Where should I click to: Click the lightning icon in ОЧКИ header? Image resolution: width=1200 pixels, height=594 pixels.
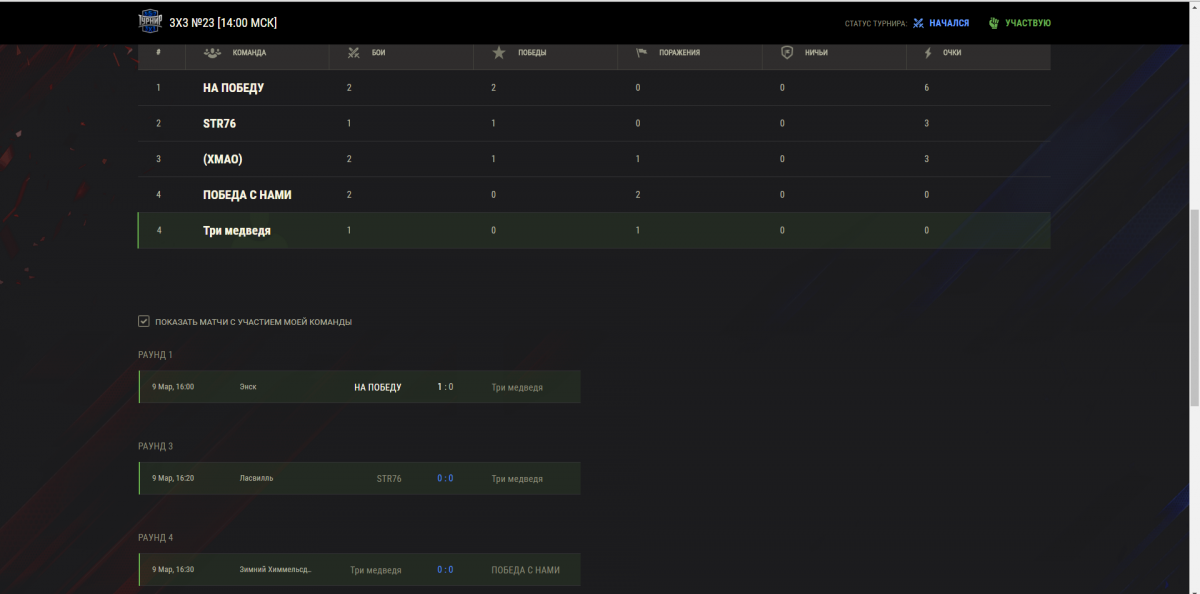click(x=928, y=52)
